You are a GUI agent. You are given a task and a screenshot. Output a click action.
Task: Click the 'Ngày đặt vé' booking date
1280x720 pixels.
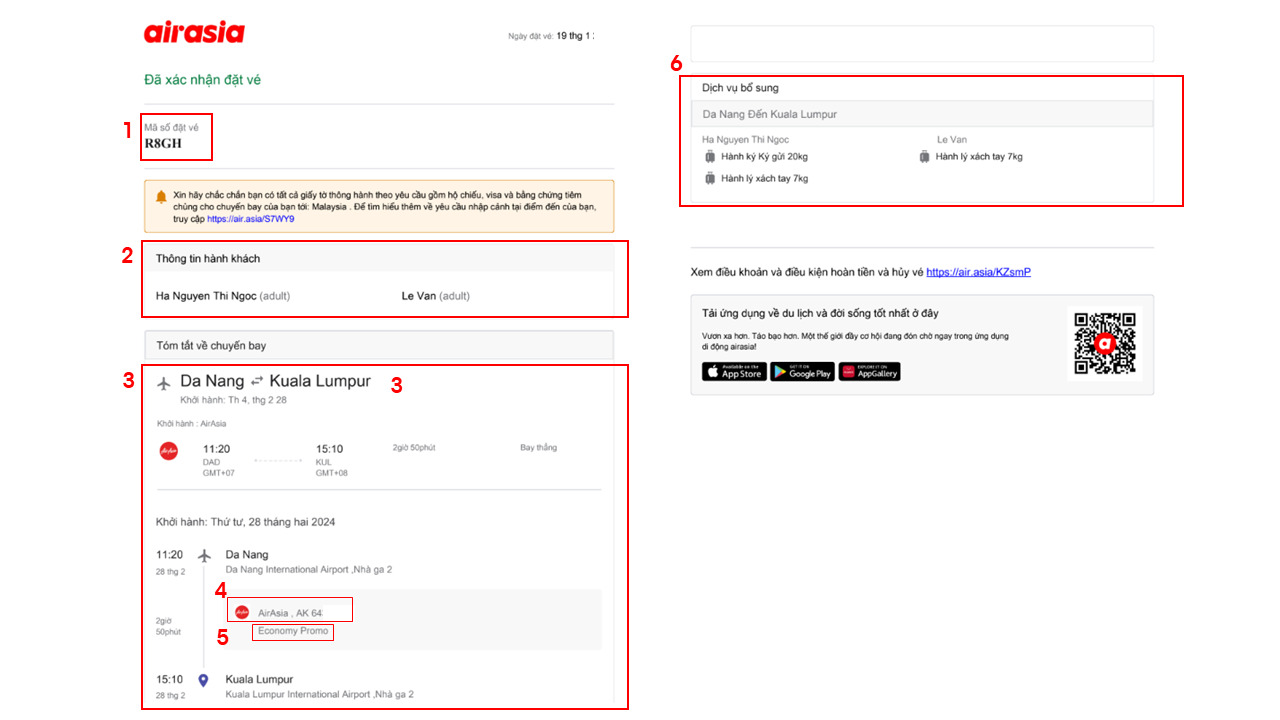[x=551, y=36]
